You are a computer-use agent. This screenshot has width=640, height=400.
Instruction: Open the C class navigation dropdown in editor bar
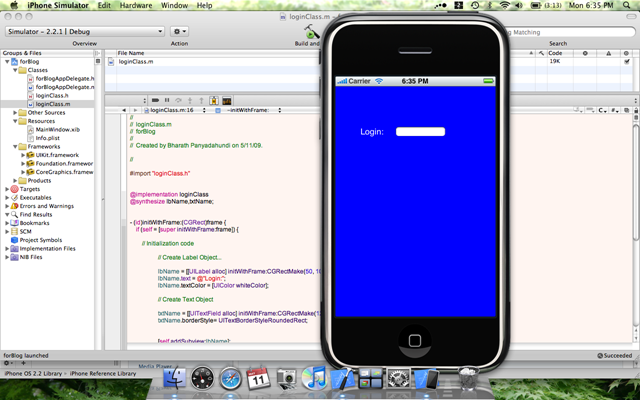click(x=602, y=110)
